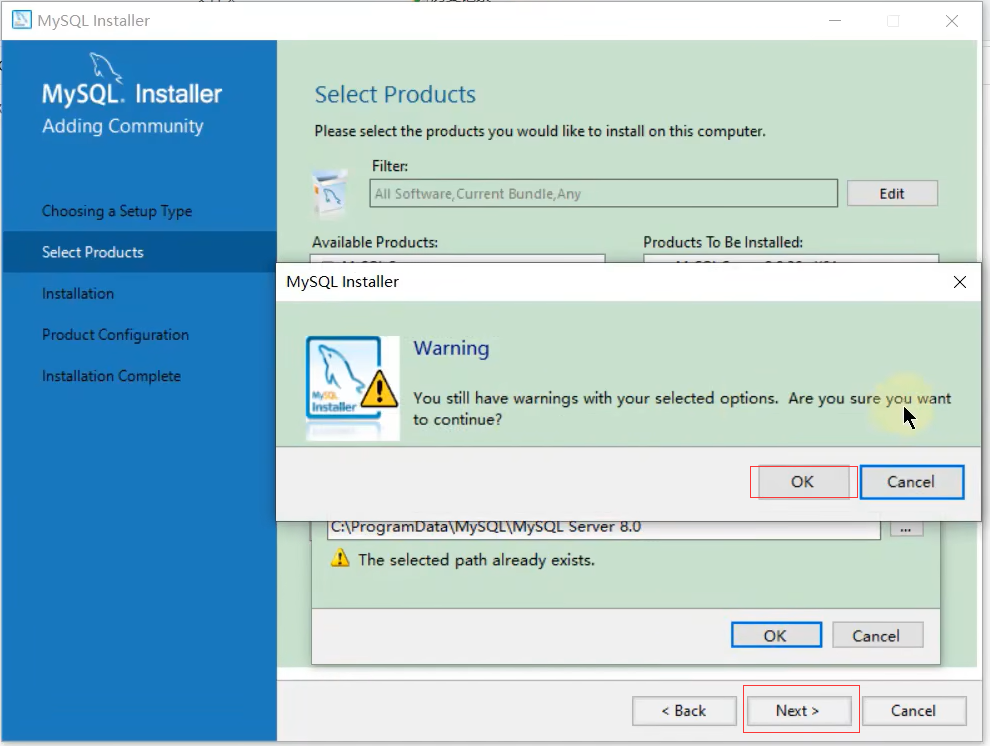Go back with the < Back button
This screenshot has height=746, width=990.
coord(685,711)
